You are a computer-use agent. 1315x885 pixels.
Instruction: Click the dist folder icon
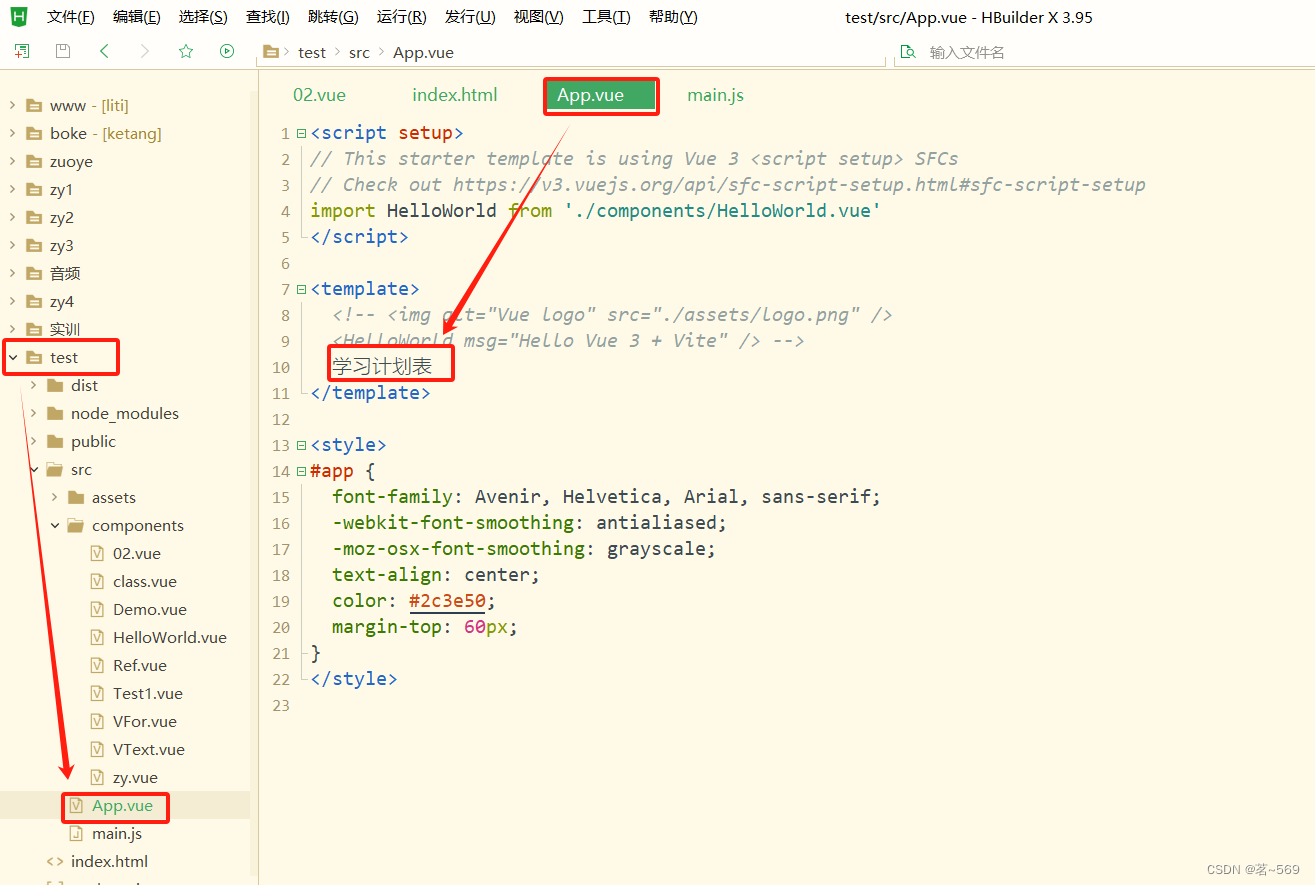point(55,385)
